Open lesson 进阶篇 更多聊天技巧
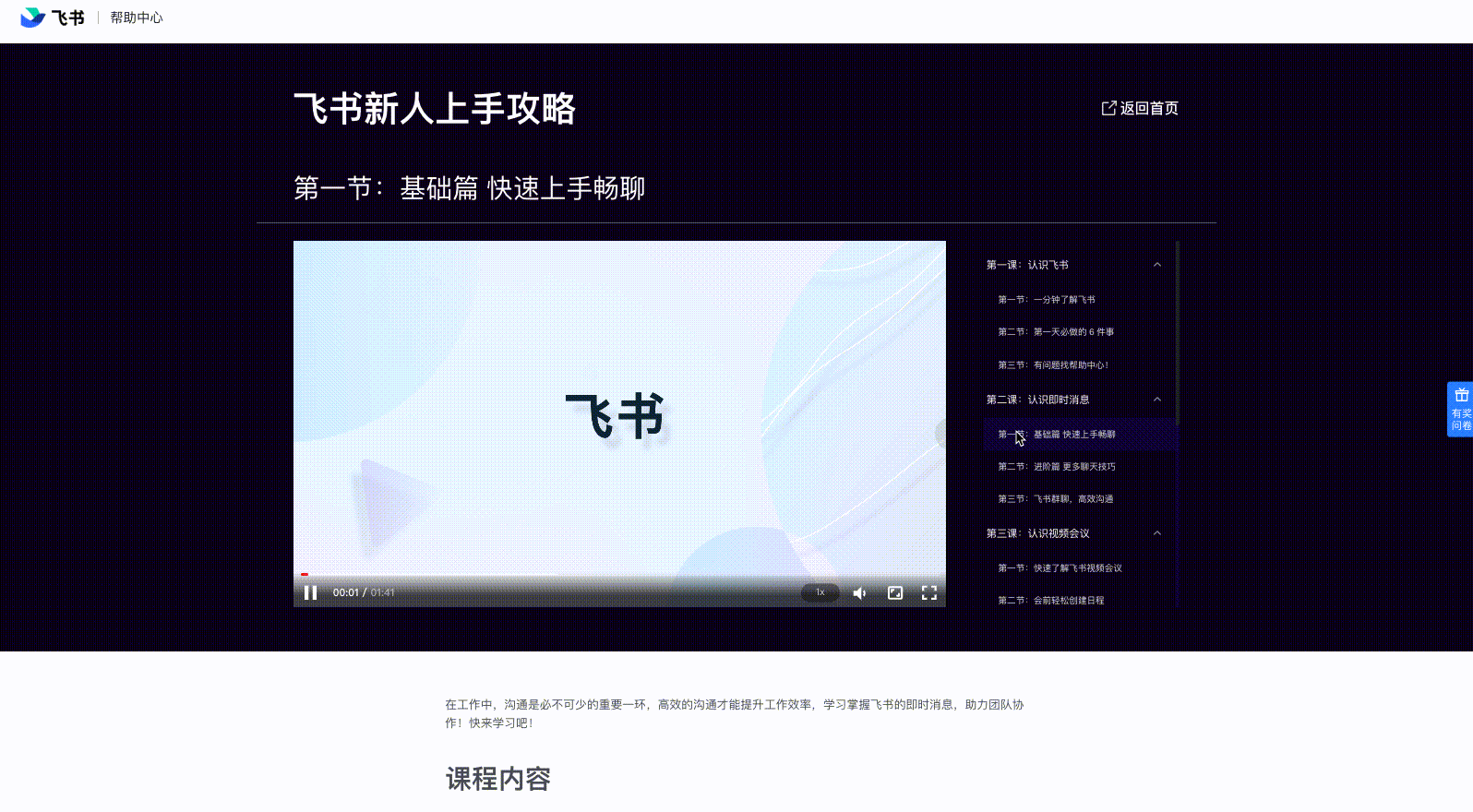1473x812 pixels. (1057, 467)
